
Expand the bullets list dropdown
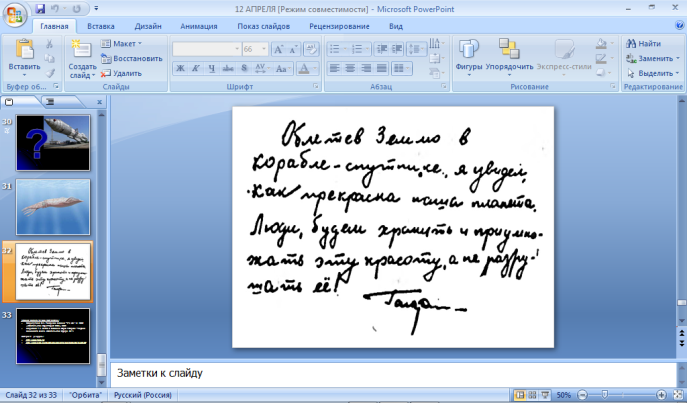344,49
